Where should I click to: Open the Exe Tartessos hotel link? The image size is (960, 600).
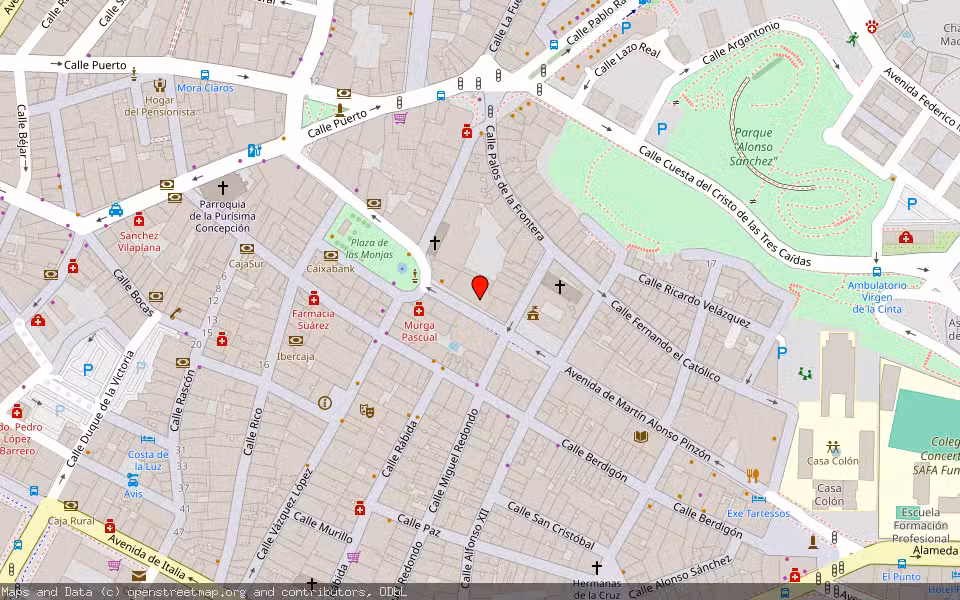click(758, 514)
